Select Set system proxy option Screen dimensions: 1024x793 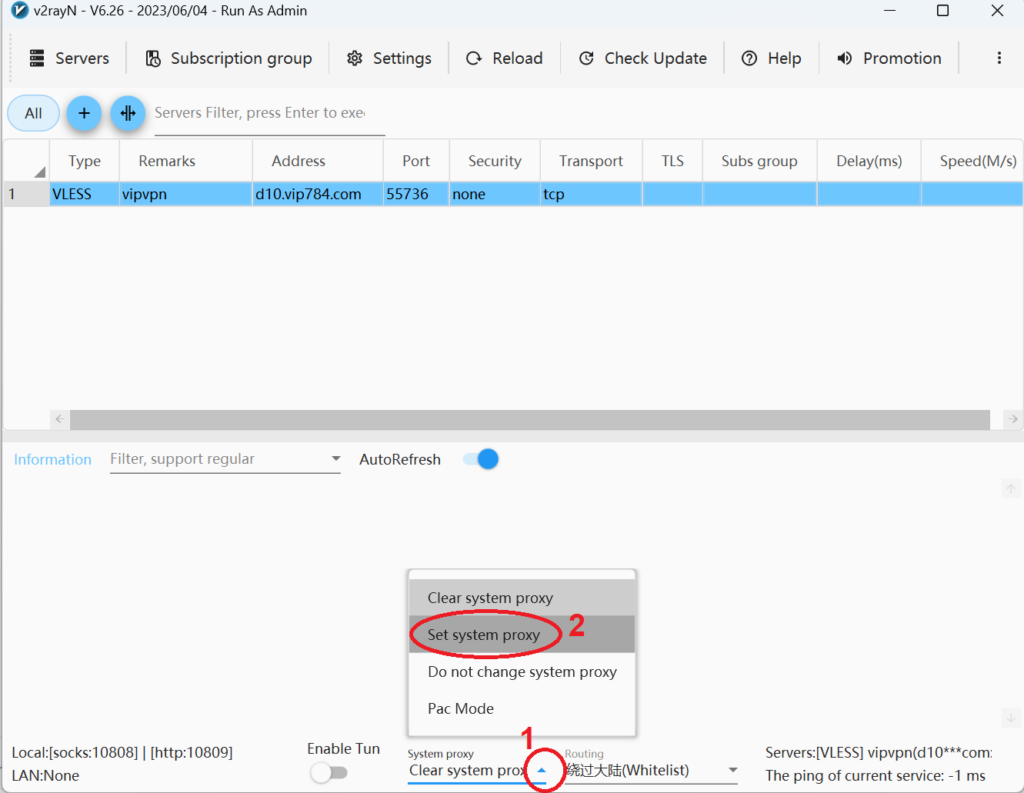tap(484, 635)
